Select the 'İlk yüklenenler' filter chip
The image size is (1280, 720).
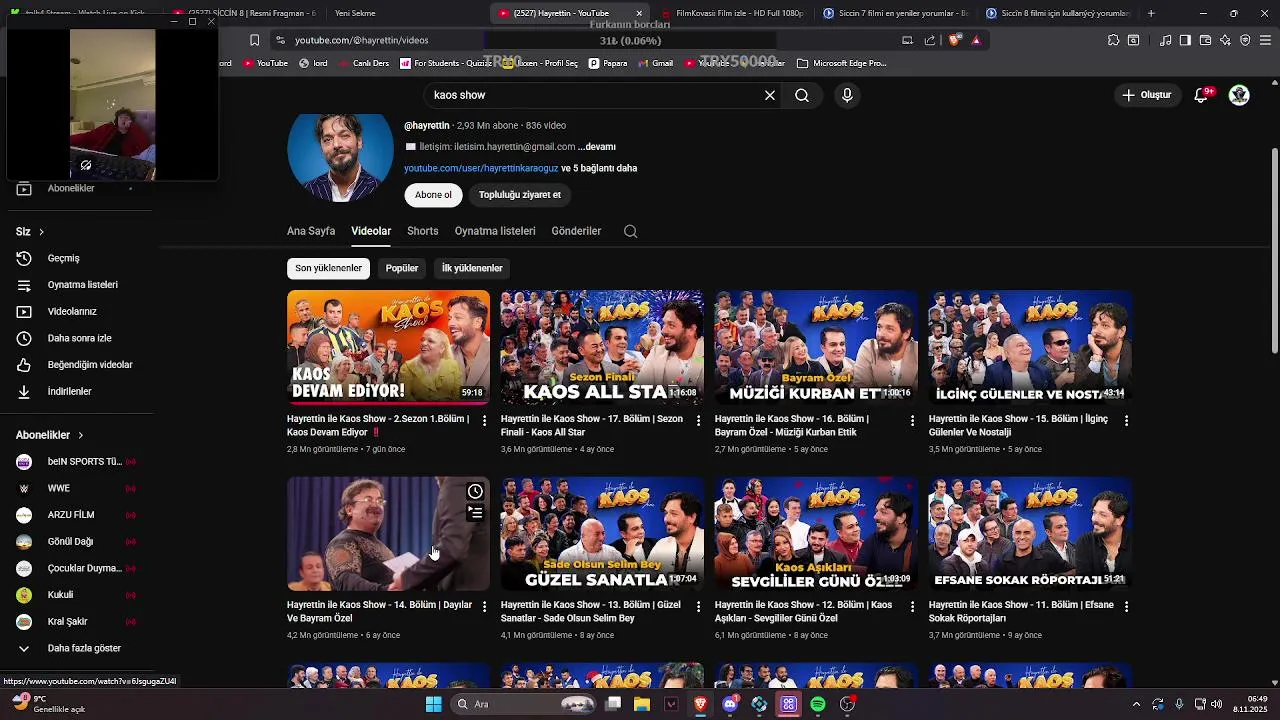click(x=472, y=268)
